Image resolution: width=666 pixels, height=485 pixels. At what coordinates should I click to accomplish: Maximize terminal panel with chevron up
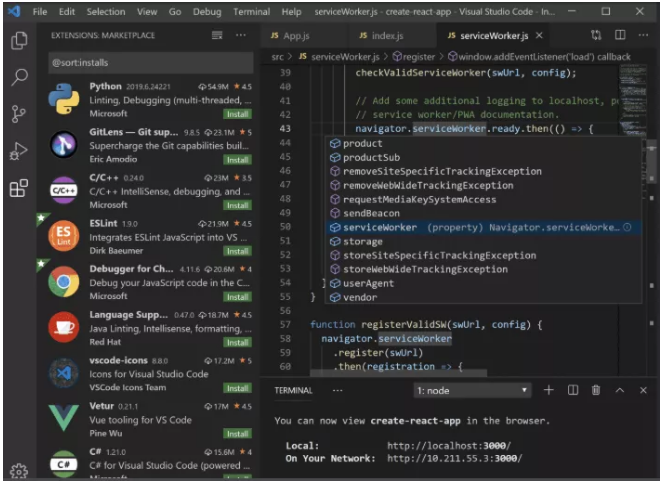[x=620, y=390]
